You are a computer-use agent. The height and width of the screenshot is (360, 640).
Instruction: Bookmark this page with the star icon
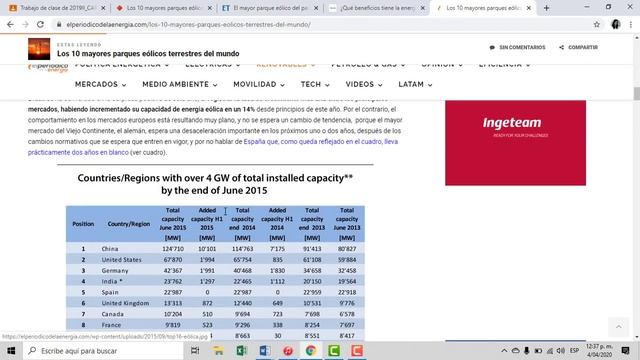pyautogui.click(x=597, y=24)
